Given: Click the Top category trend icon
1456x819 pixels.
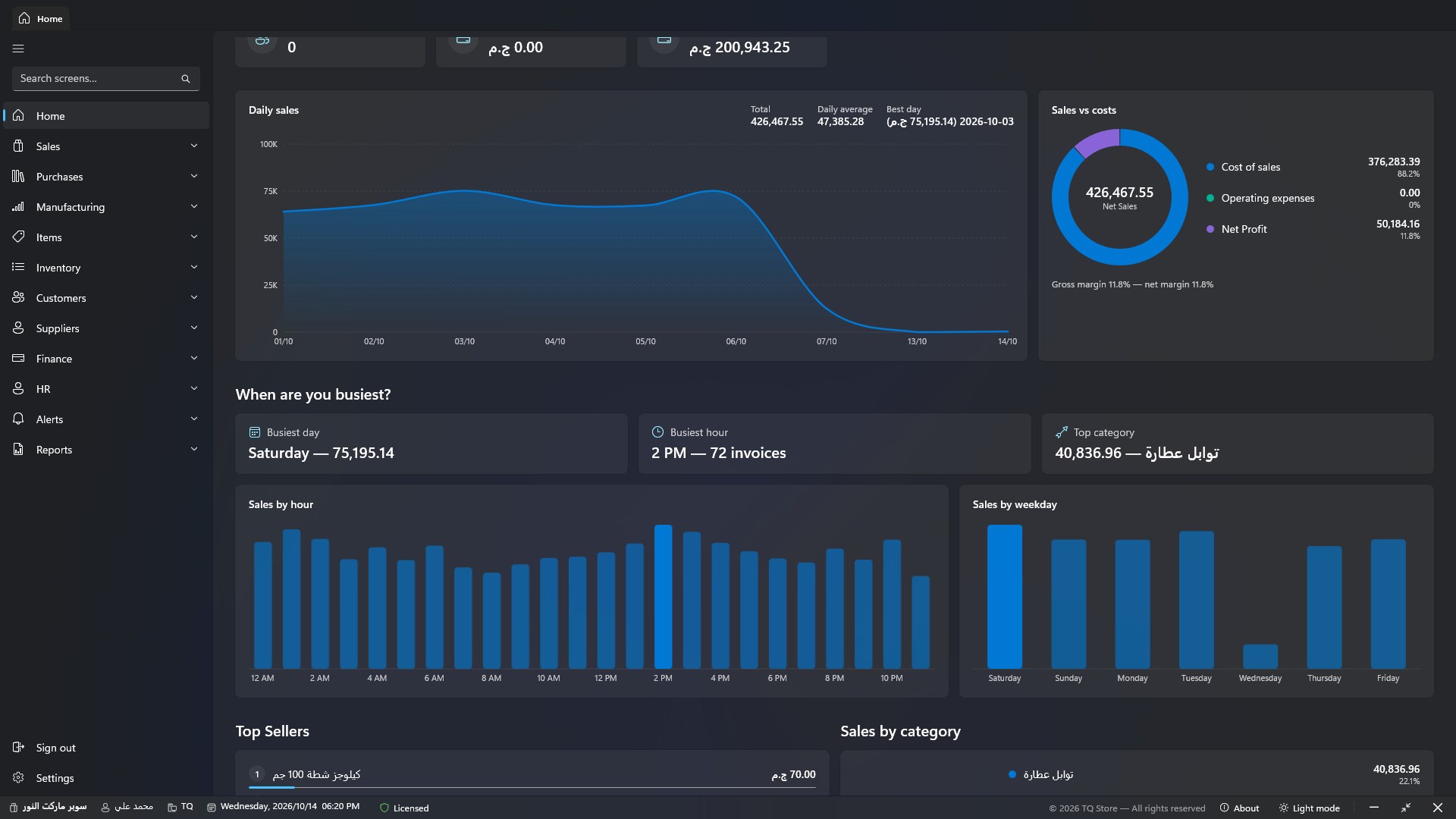Looking at the screenshot, I should (1061, 432).
